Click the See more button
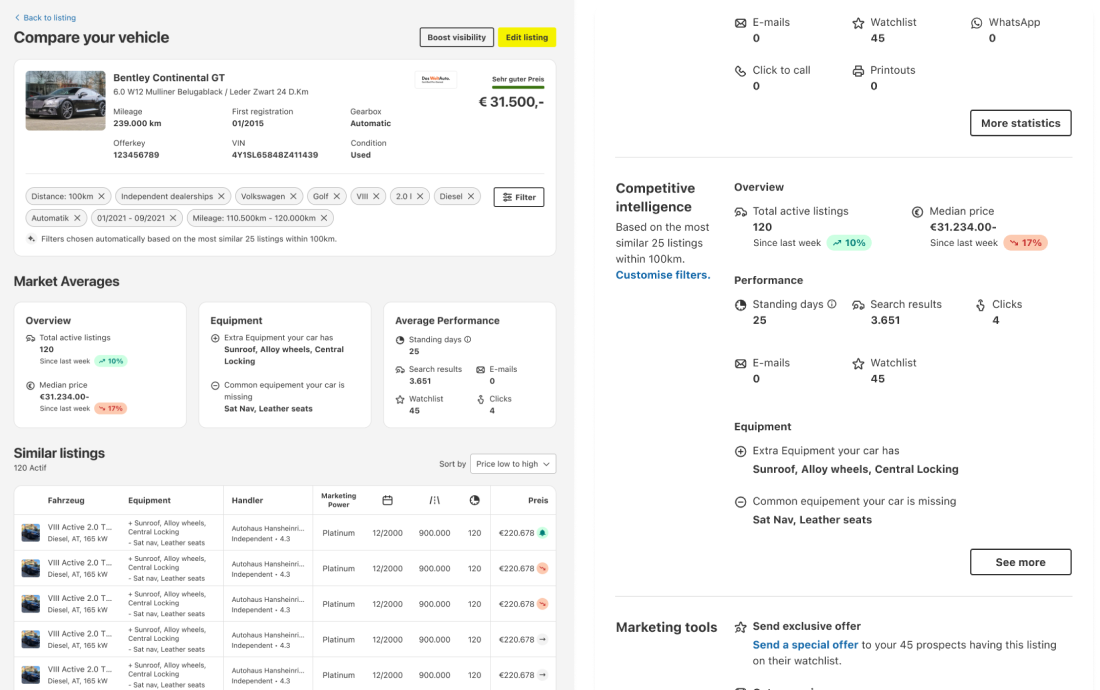1100x690 pixels. point(1021,562)
